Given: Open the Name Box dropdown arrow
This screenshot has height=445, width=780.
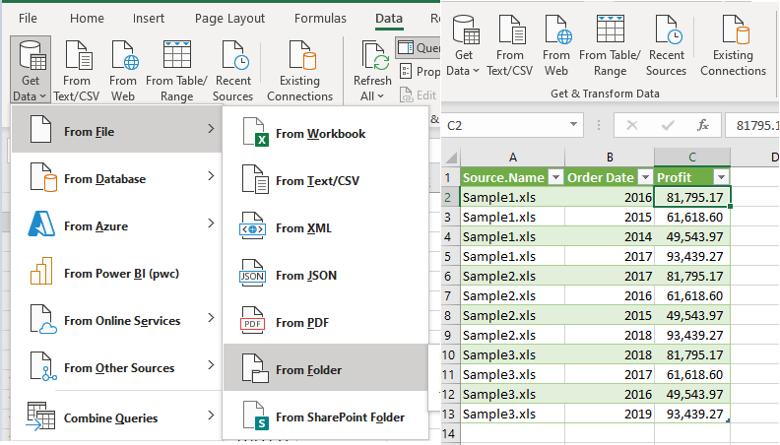Looking at the screenshot, I should click(574, 125).
